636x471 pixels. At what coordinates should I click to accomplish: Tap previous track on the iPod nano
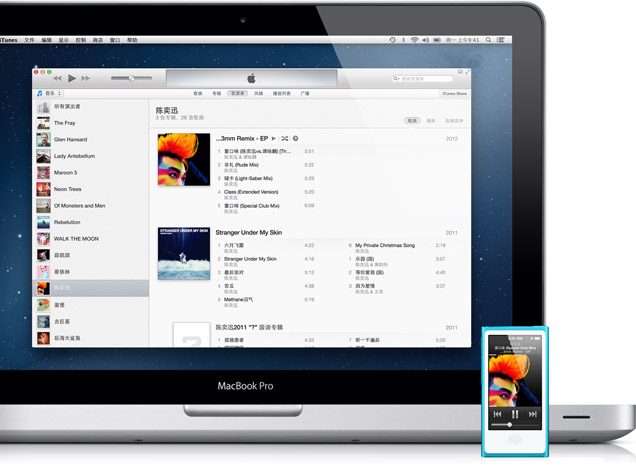click(497, 414)
